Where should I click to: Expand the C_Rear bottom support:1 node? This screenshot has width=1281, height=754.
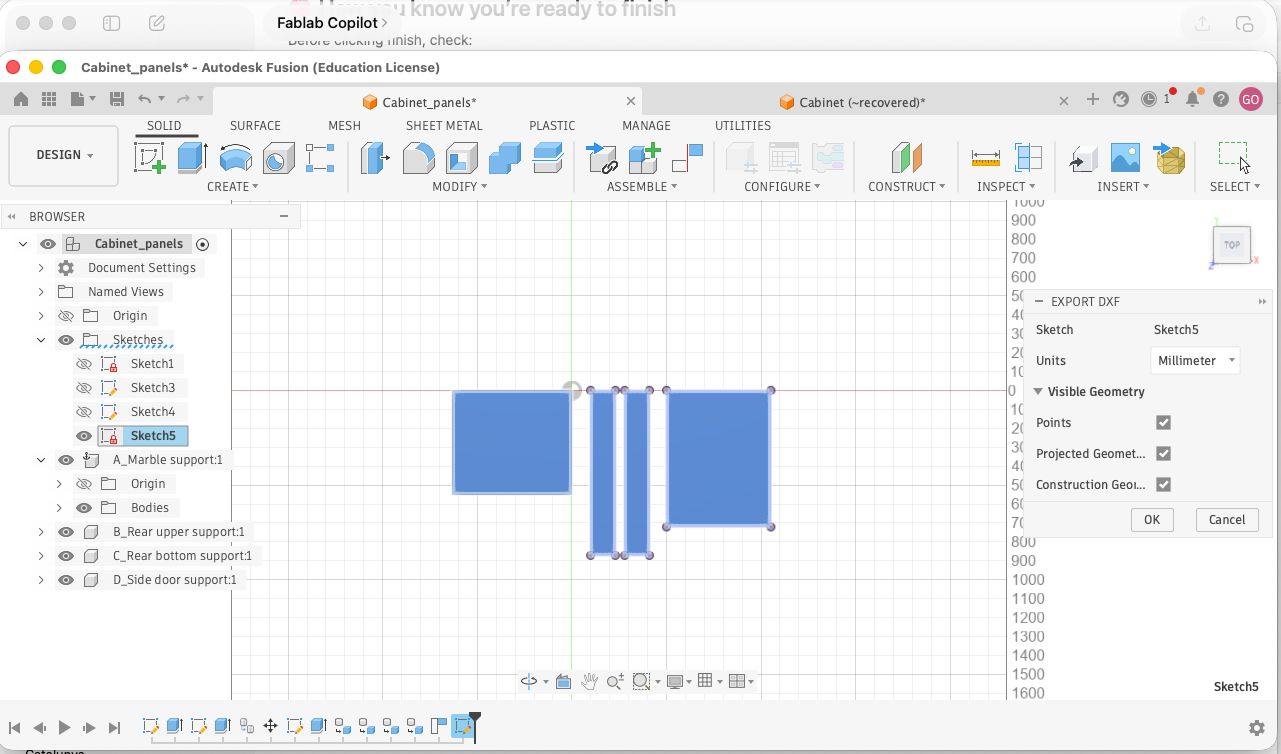coord(41,556)
